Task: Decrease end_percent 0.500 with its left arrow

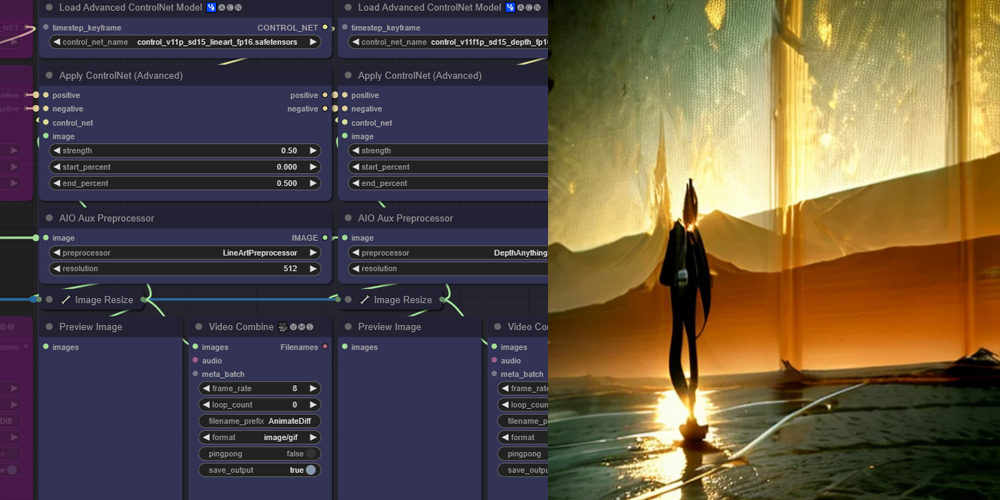Action: coord(57,183)
